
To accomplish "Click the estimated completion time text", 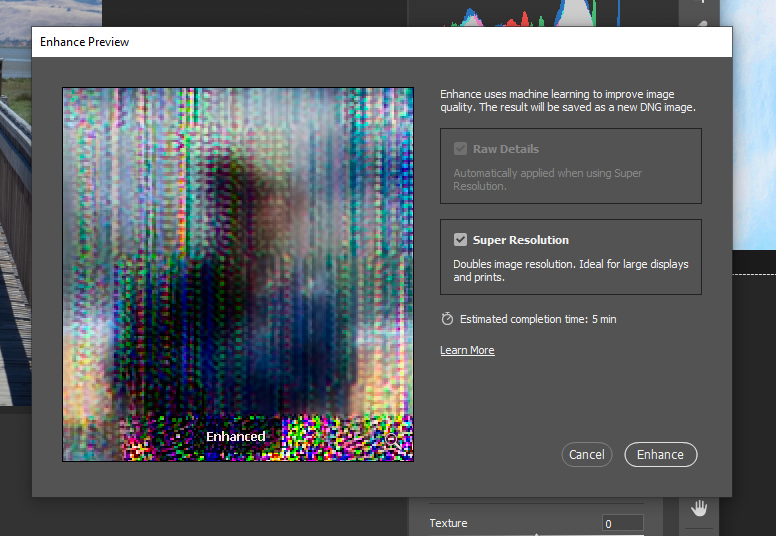I will [537, 319].
